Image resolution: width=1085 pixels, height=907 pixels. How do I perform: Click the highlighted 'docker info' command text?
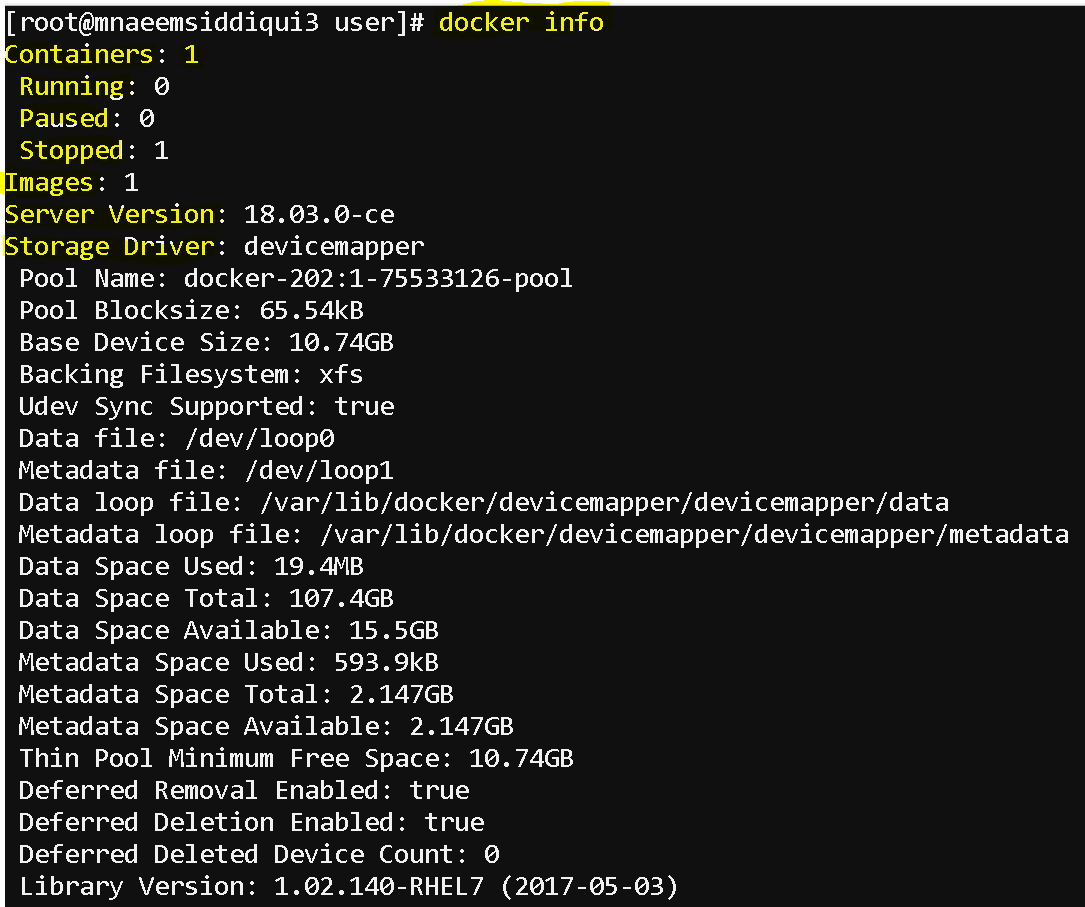(521, 22)
